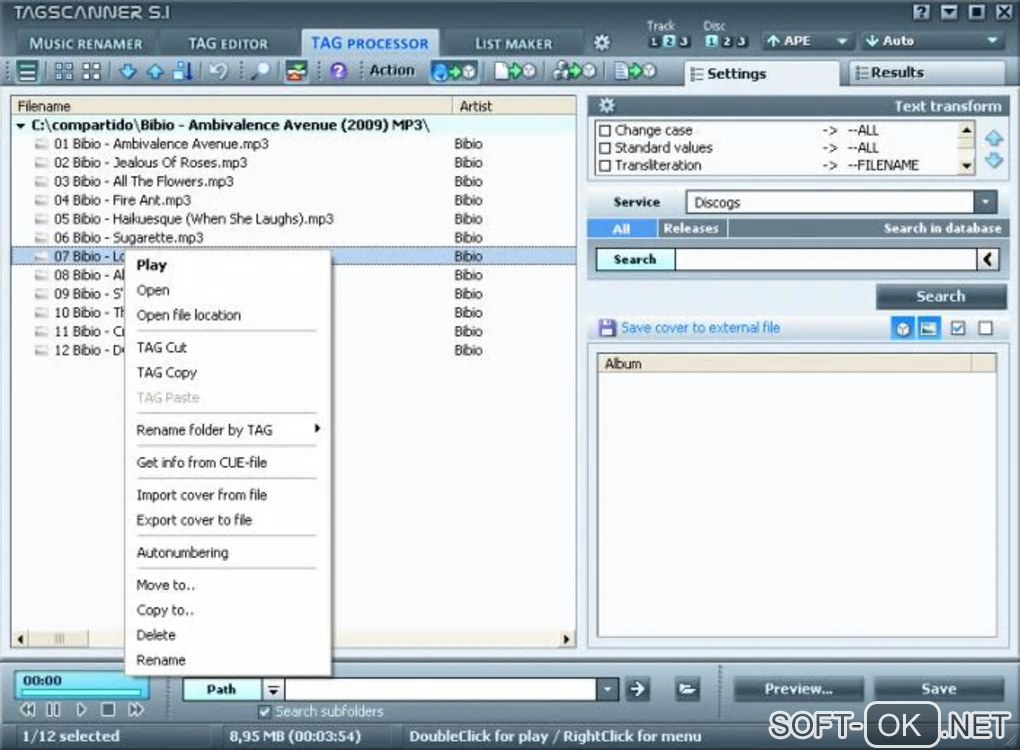
Task: Switch to the Music Renamer tab
Action: click(x=85, y=44)
